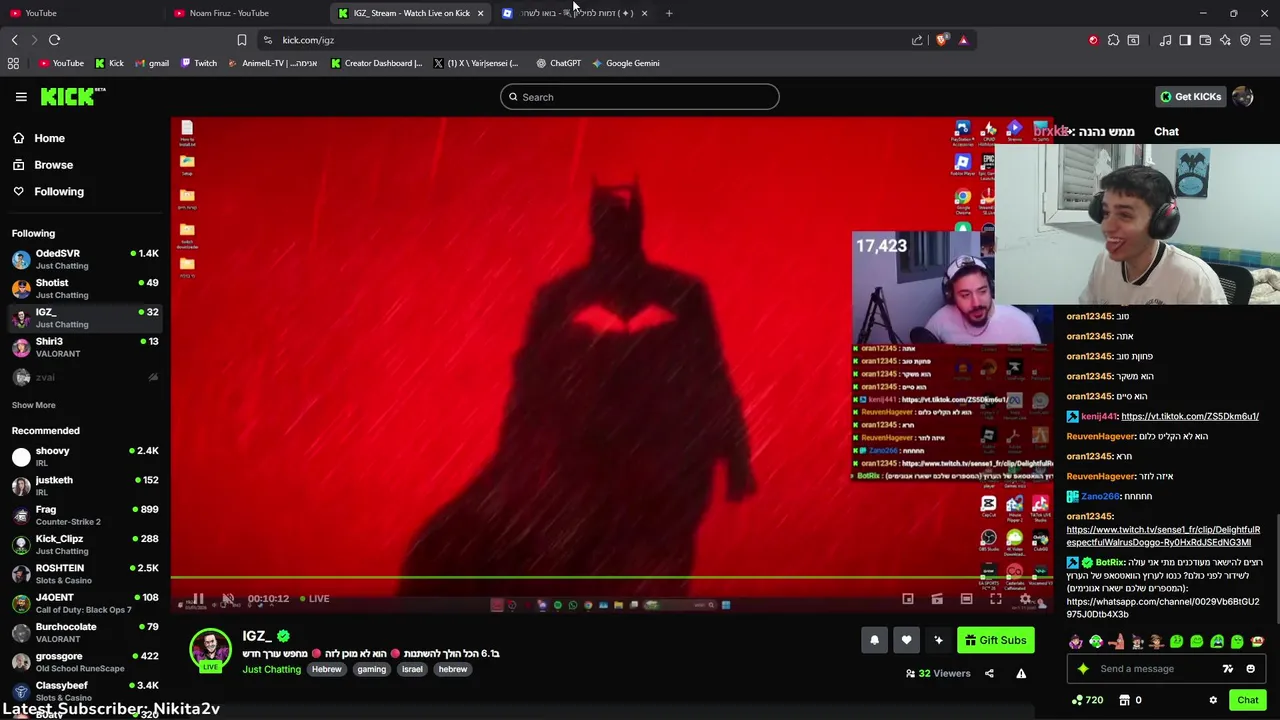Open shoovy recommended channel
Screen dimensions: 1280x720
[x=85, y=456]
